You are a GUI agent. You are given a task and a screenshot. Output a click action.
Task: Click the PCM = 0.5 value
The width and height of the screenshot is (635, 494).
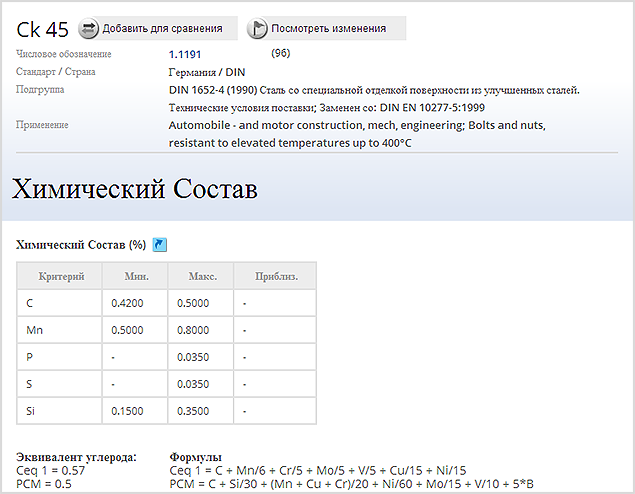(44, 484)
